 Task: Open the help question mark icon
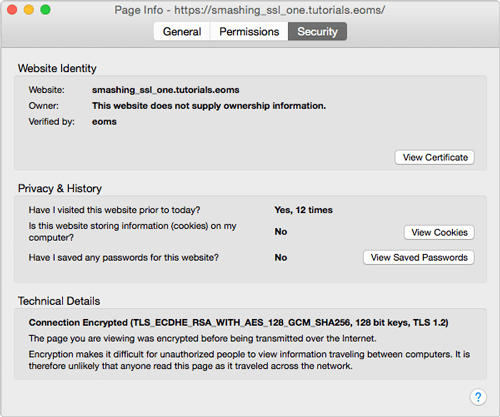point(478,397)
